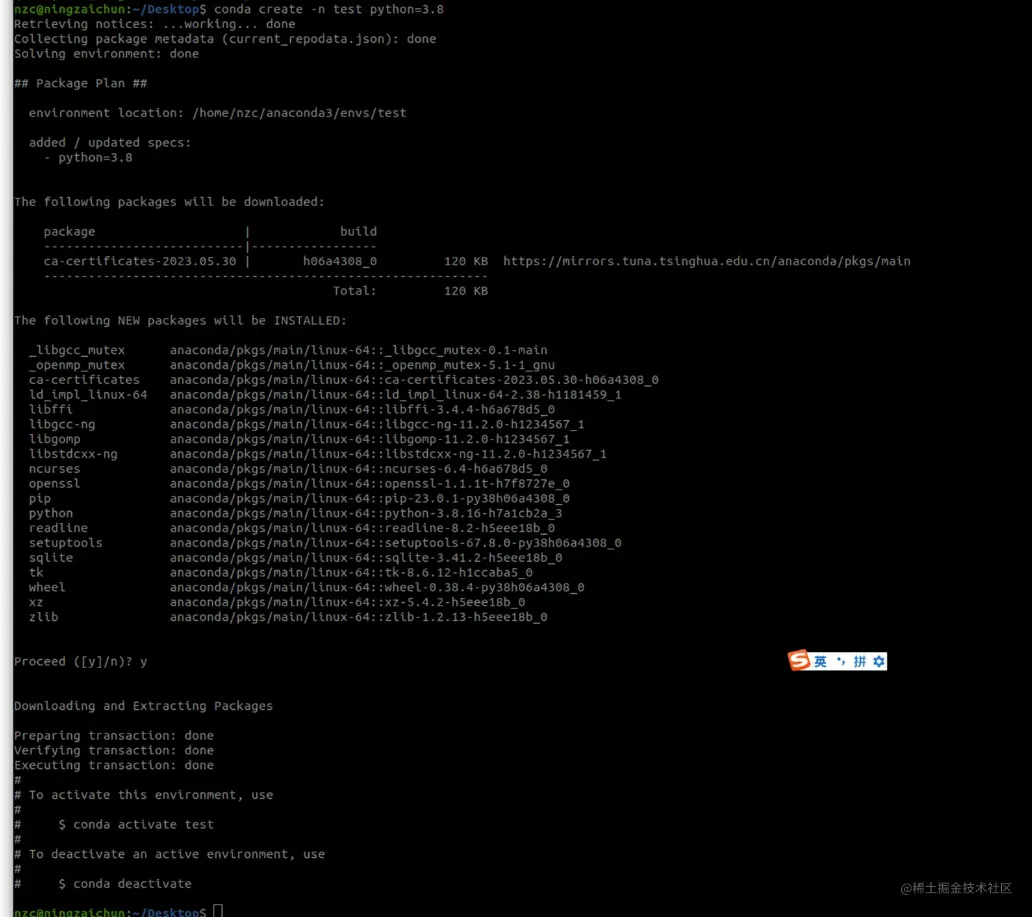The height and width of the screenshot is (917, 1032).
Task: Click the terminal cursor at the bottom prompt
Action: (218, 911)
